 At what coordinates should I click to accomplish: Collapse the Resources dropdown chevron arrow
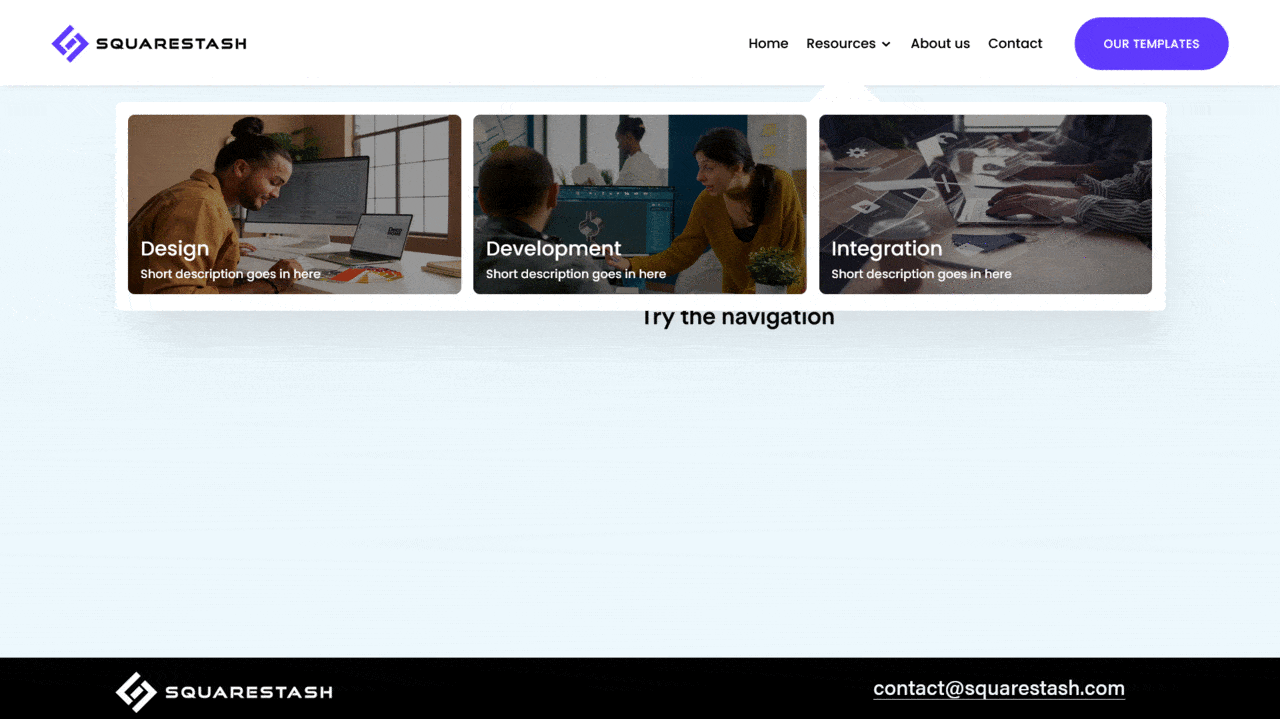886,44
